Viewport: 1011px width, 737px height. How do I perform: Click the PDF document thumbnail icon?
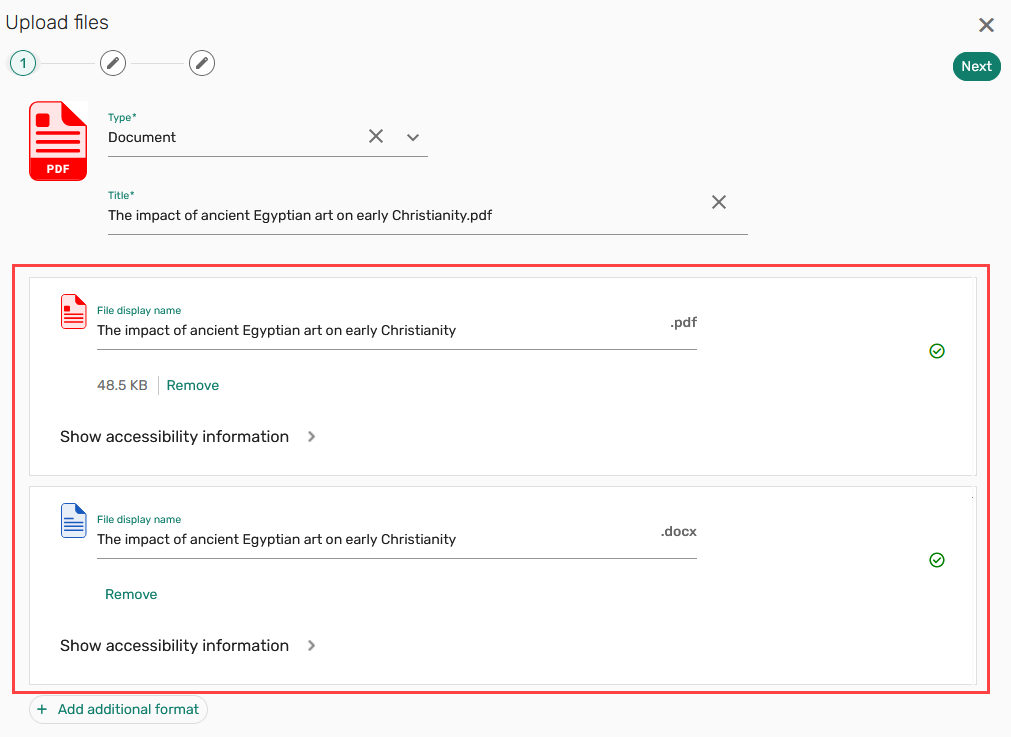click(x=57, y=140)
